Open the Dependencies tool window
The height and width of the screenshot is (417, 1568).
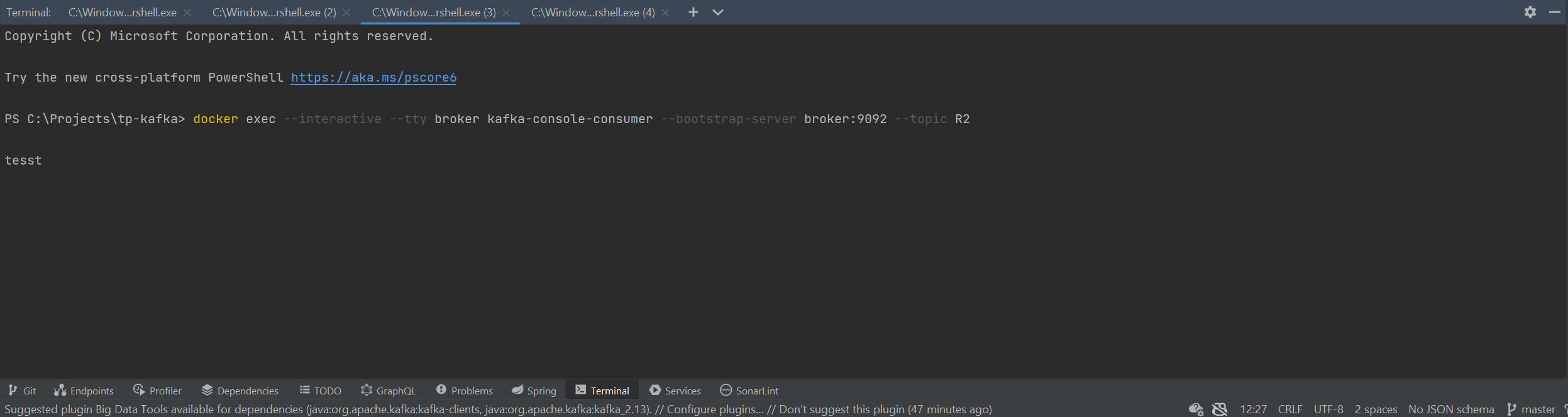240,390
